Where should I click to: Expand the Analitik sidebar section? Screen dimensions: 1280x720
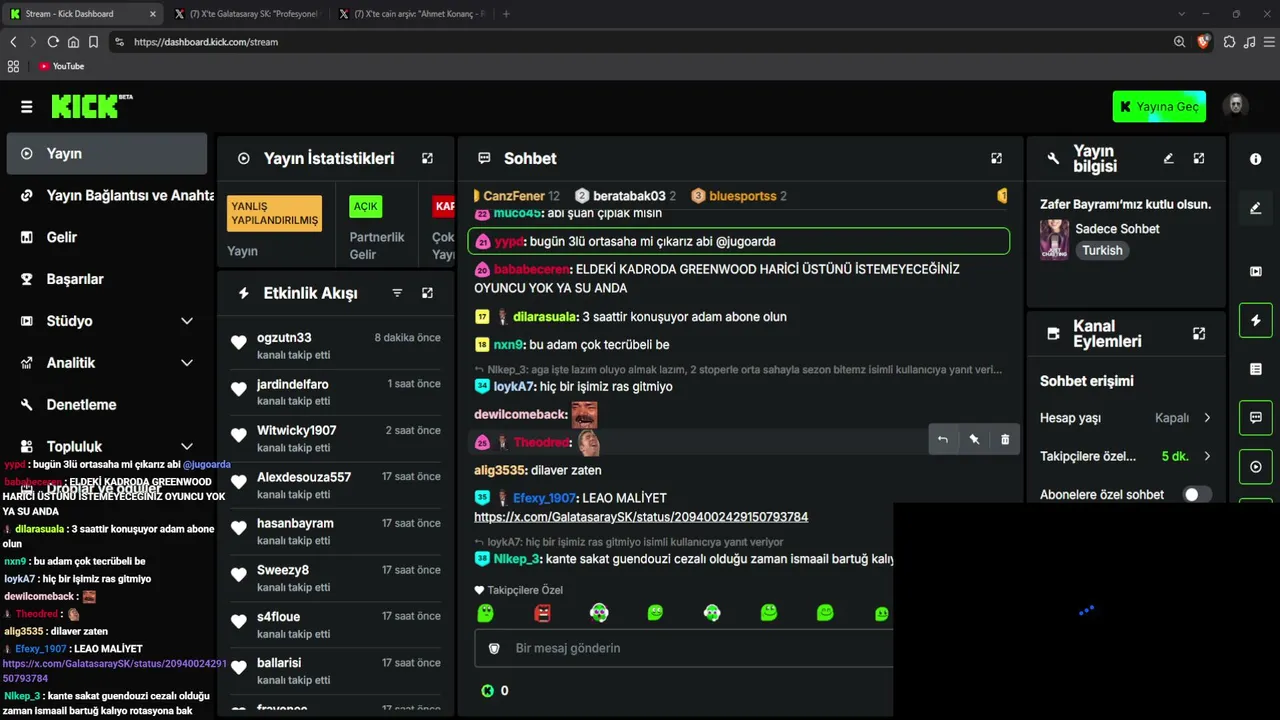(x=186, y=363)
